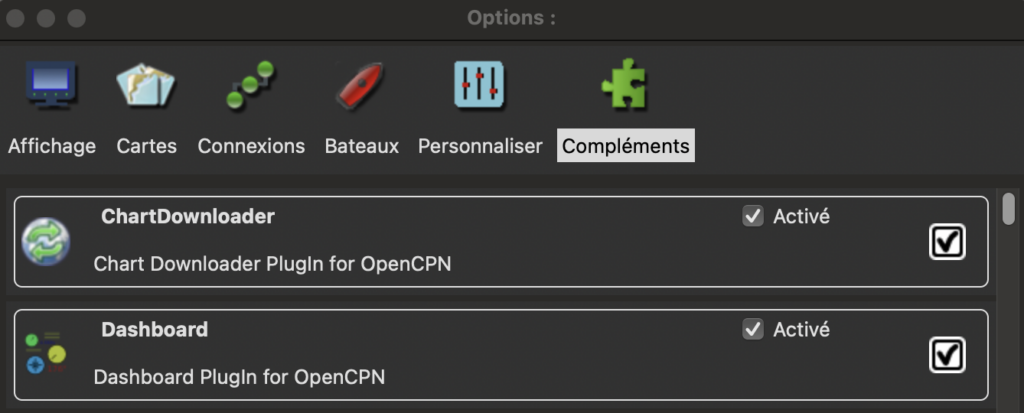Select the ChartDownloader plugin title
This screenshot has height=413, width=1024.
coord(187,216)
